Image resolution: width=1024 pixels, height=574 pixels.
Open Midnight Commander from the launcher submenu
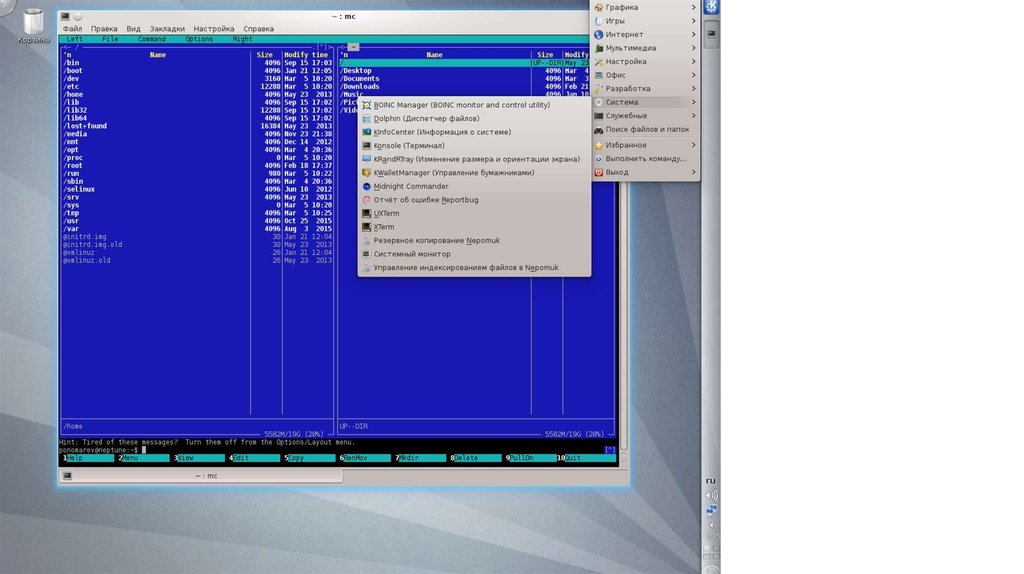pyautogui.click(x=410, y=186)
